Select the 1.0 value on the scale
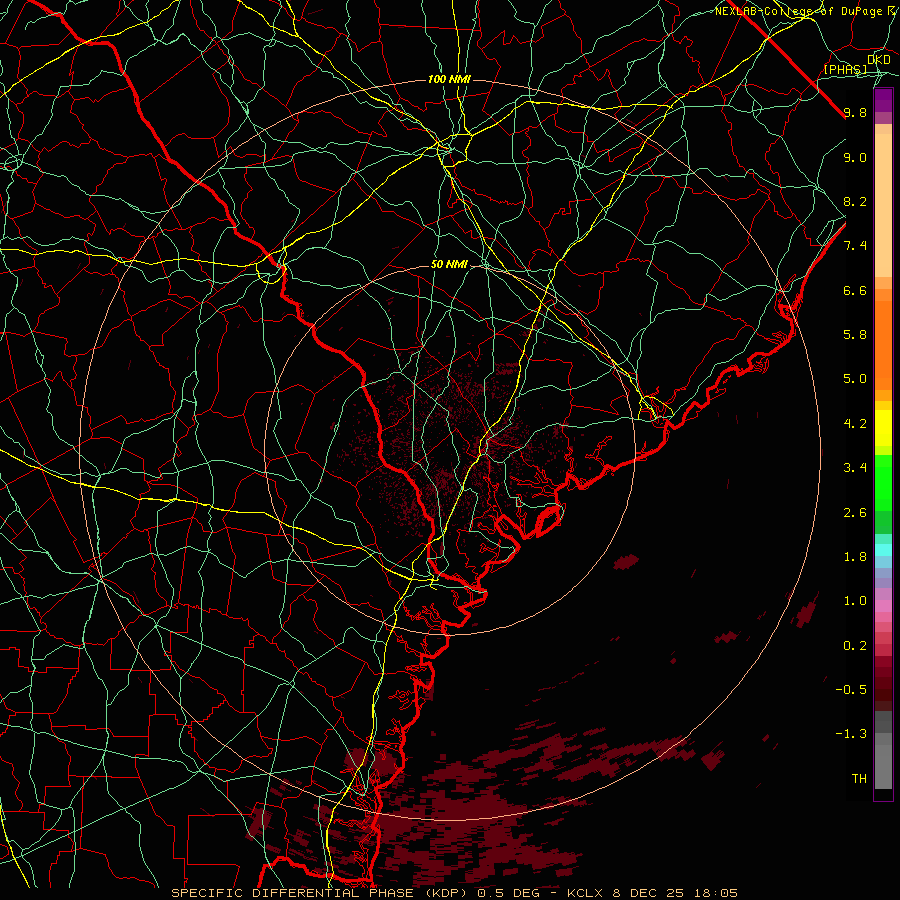 point(855,601)
